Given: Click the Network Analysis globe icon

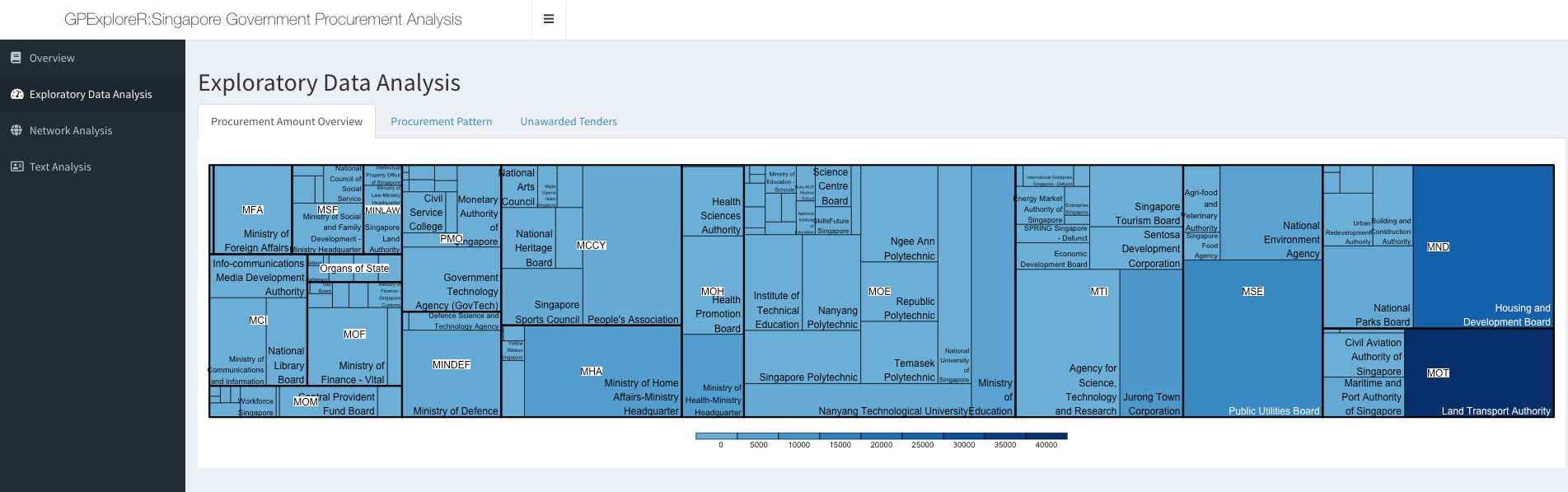Looking at the screenshot, I should pos(16,130).
